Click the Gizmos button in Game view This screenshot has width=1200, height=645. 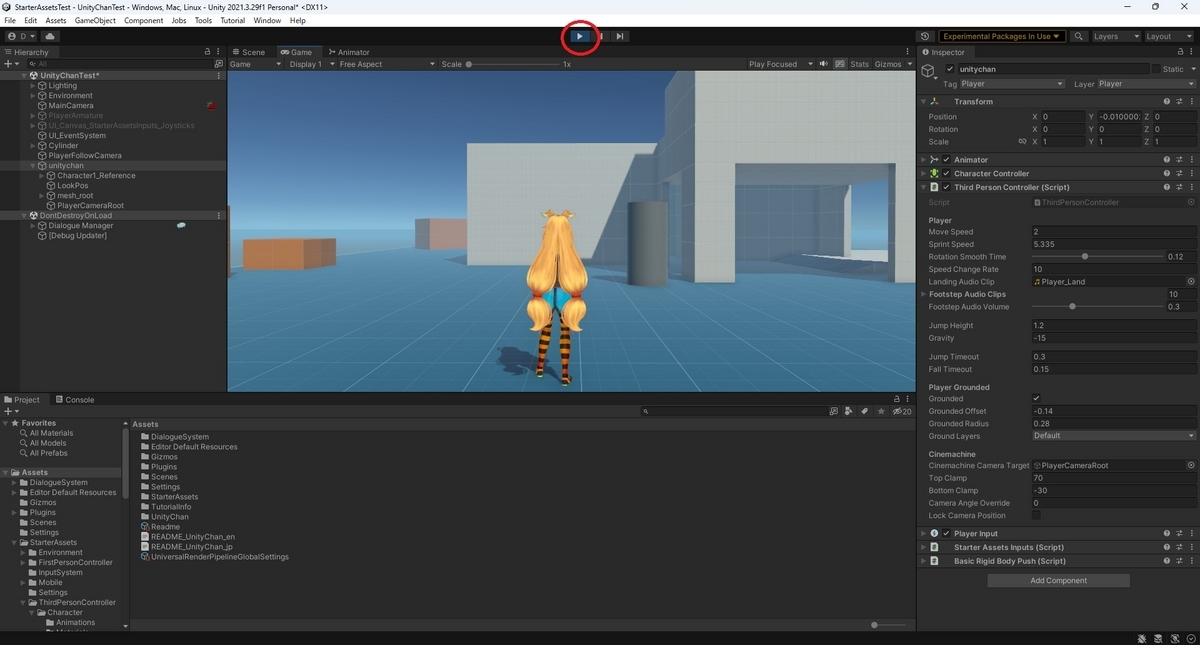click(x=888, y=64)
